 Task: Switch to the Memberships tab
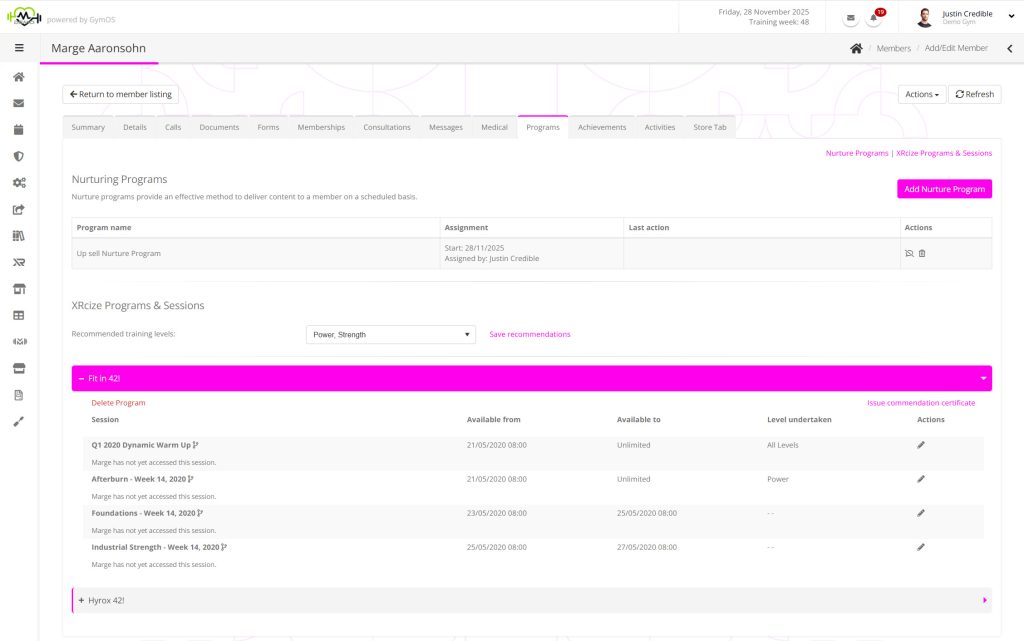[x=321, y=127]
